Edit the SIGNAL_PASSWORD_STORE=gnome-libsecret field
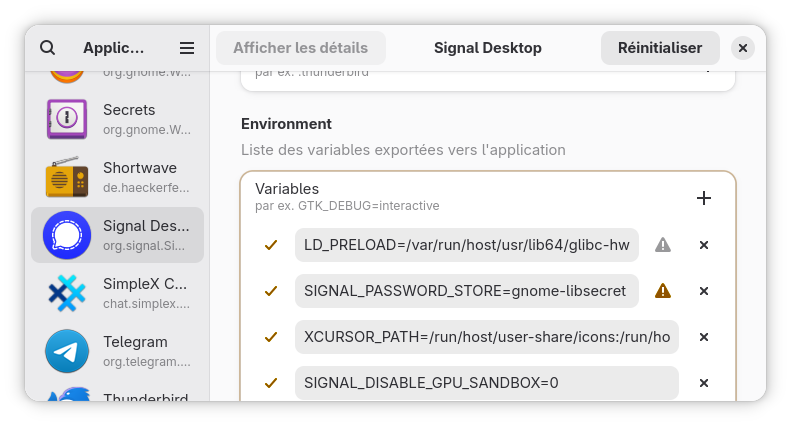Viewport: 791px width, 426px height. (467, 291)
